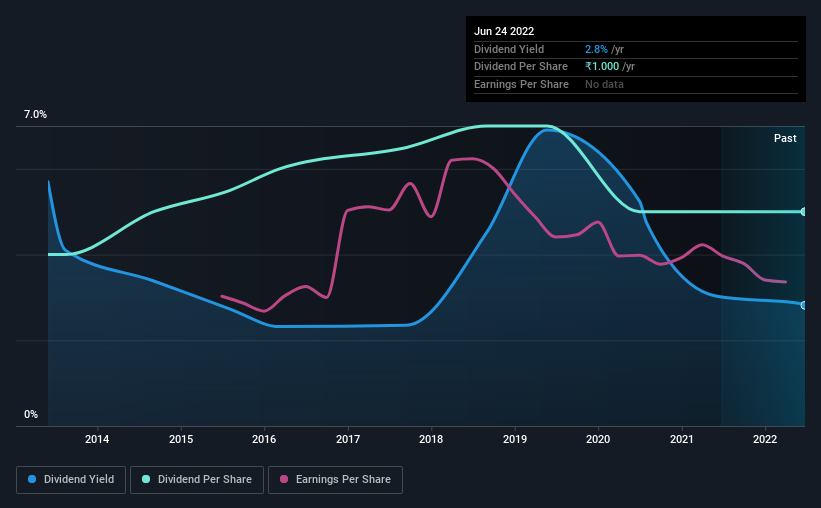Click the 2014 x-axis label
The height and width of the screenshot is (508, 821).
click(97, 439)
